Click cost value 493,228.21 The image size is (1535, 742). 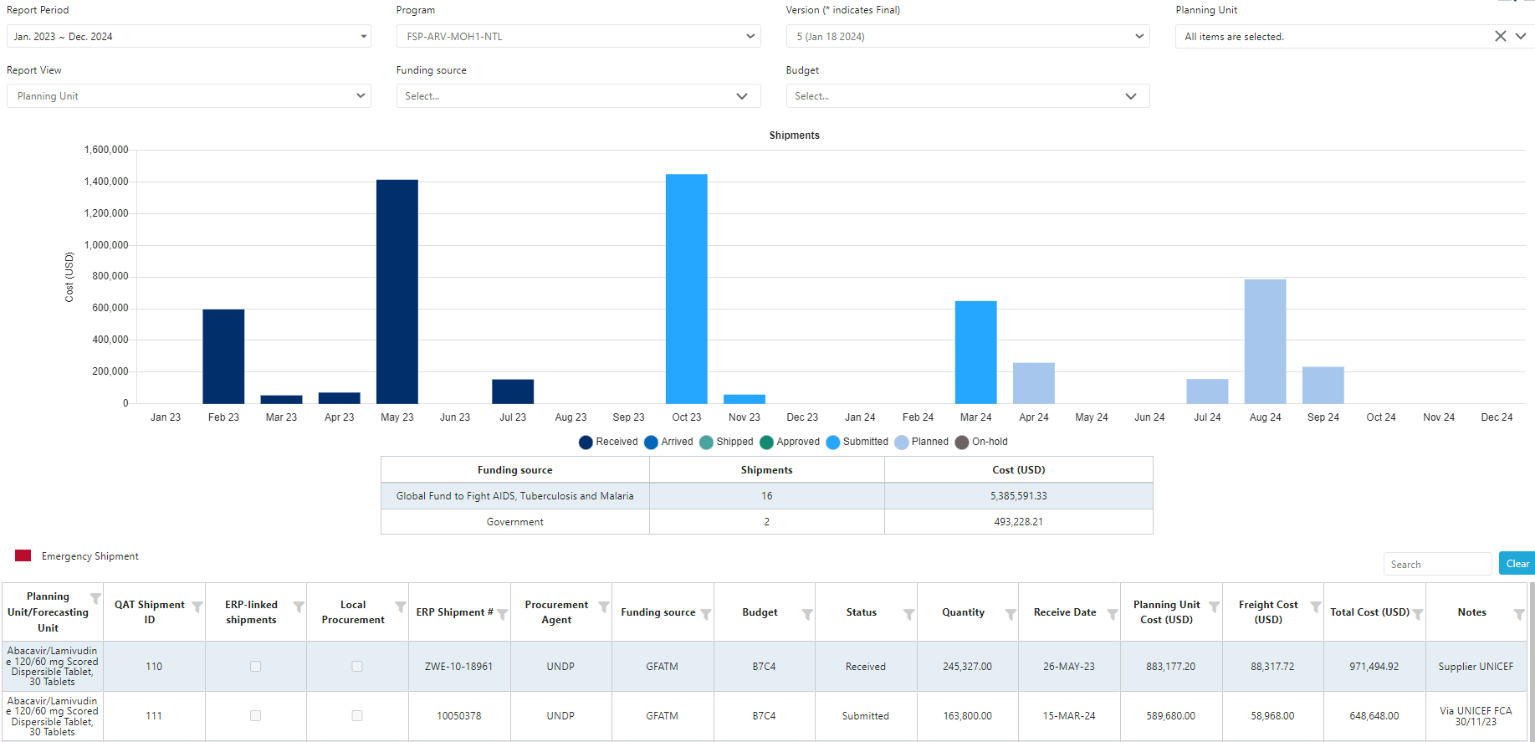pyautogui.click(x=1018, y=522)
